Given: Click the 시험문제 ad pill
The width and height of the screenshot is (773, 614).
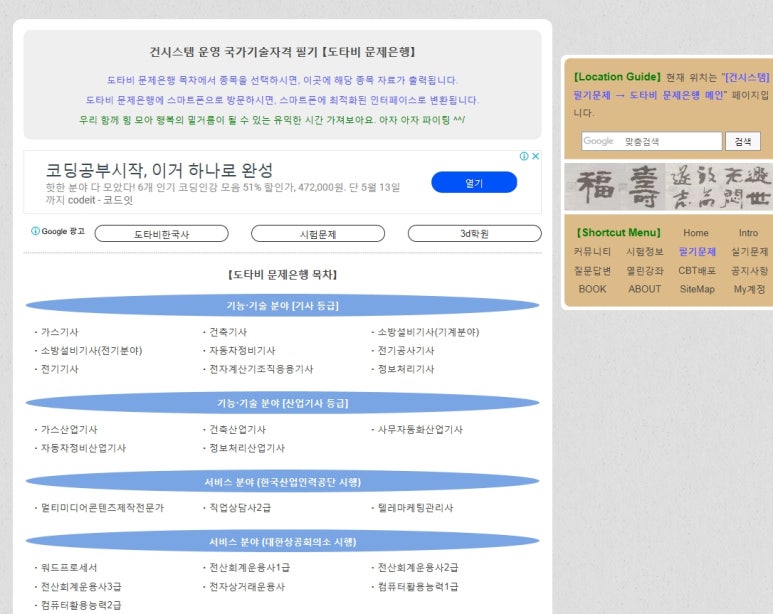Looking at the screenshot, I should click(318, 234).
